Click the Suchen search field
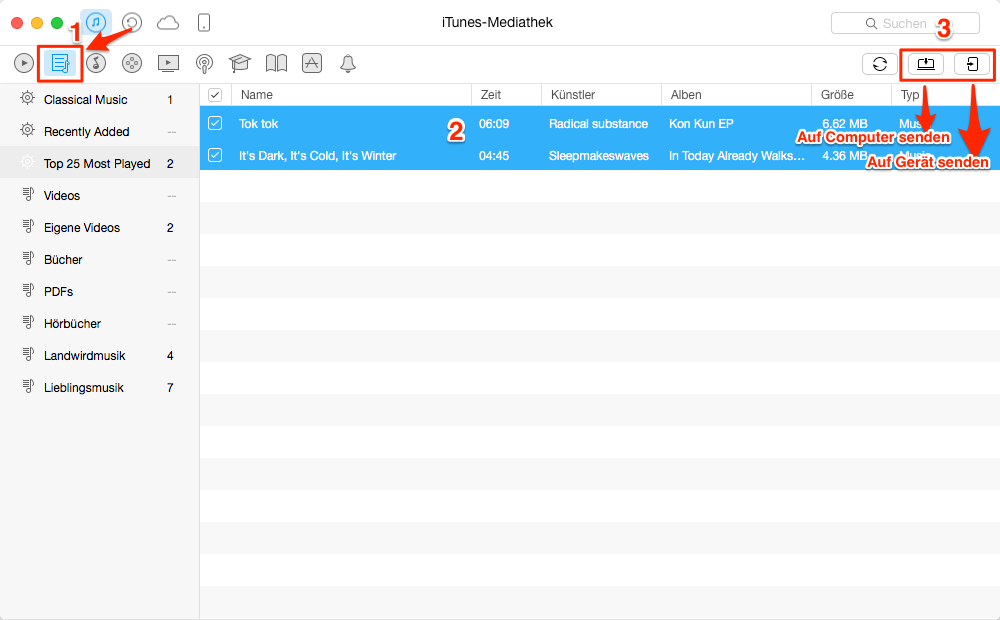The width and height of the screenshot is (1000, 620). [905, 24]
